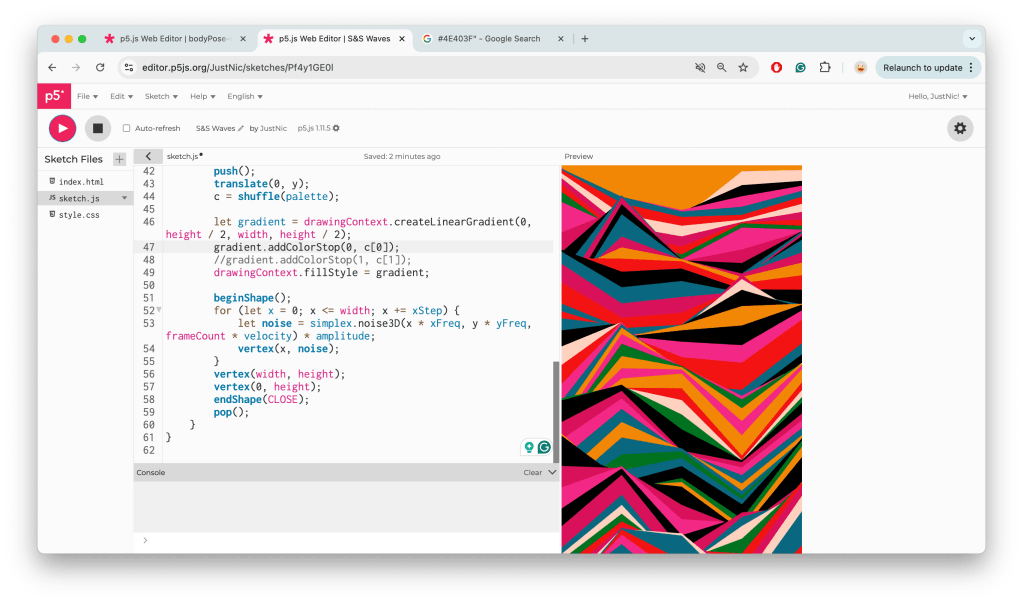Click pencil icon to rename S&S Waves
1023x603 pixels.
pyautogui.click(x=241, y=129)
